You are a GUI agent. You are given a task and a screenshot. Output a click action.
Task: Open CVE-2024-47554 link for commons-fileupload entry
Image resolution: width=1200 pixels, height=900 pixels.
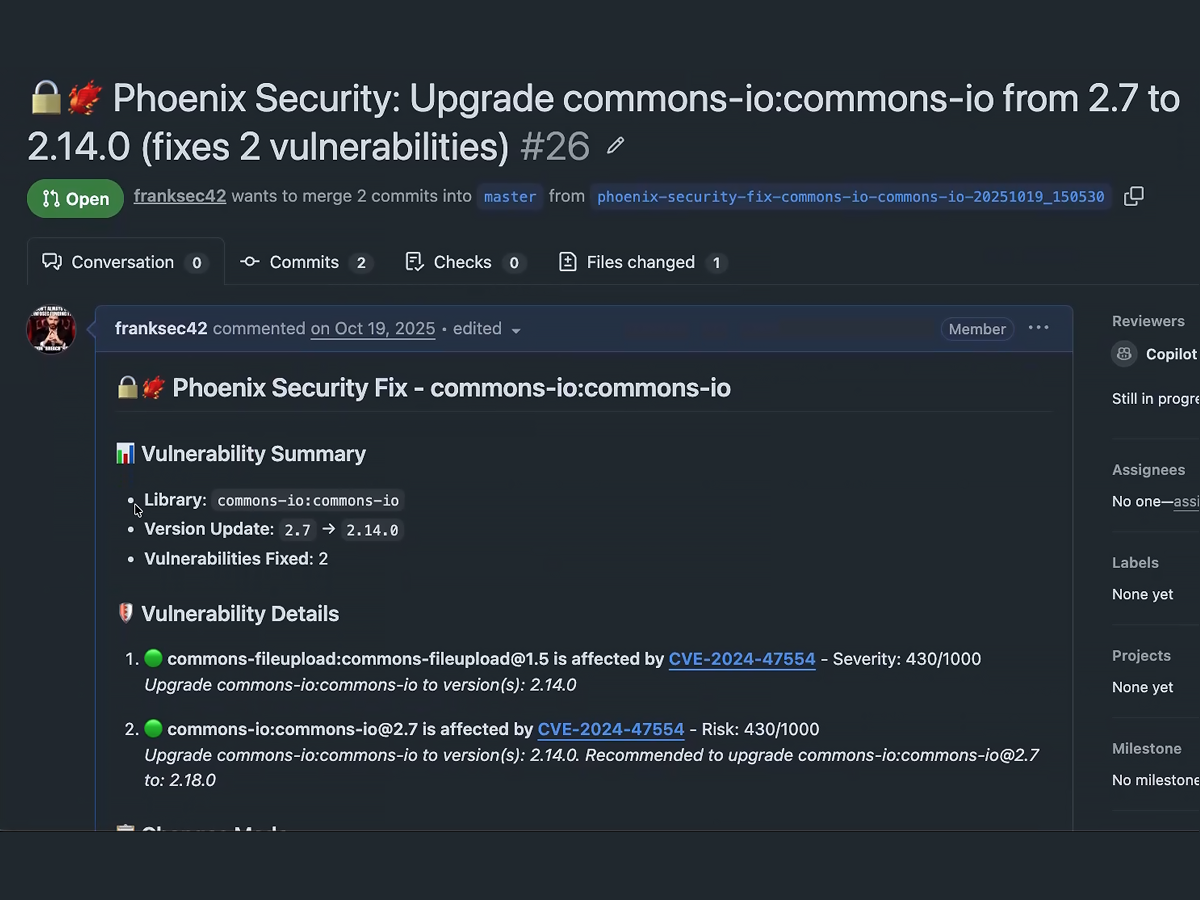pyautogui.click(x=742, y=659)
